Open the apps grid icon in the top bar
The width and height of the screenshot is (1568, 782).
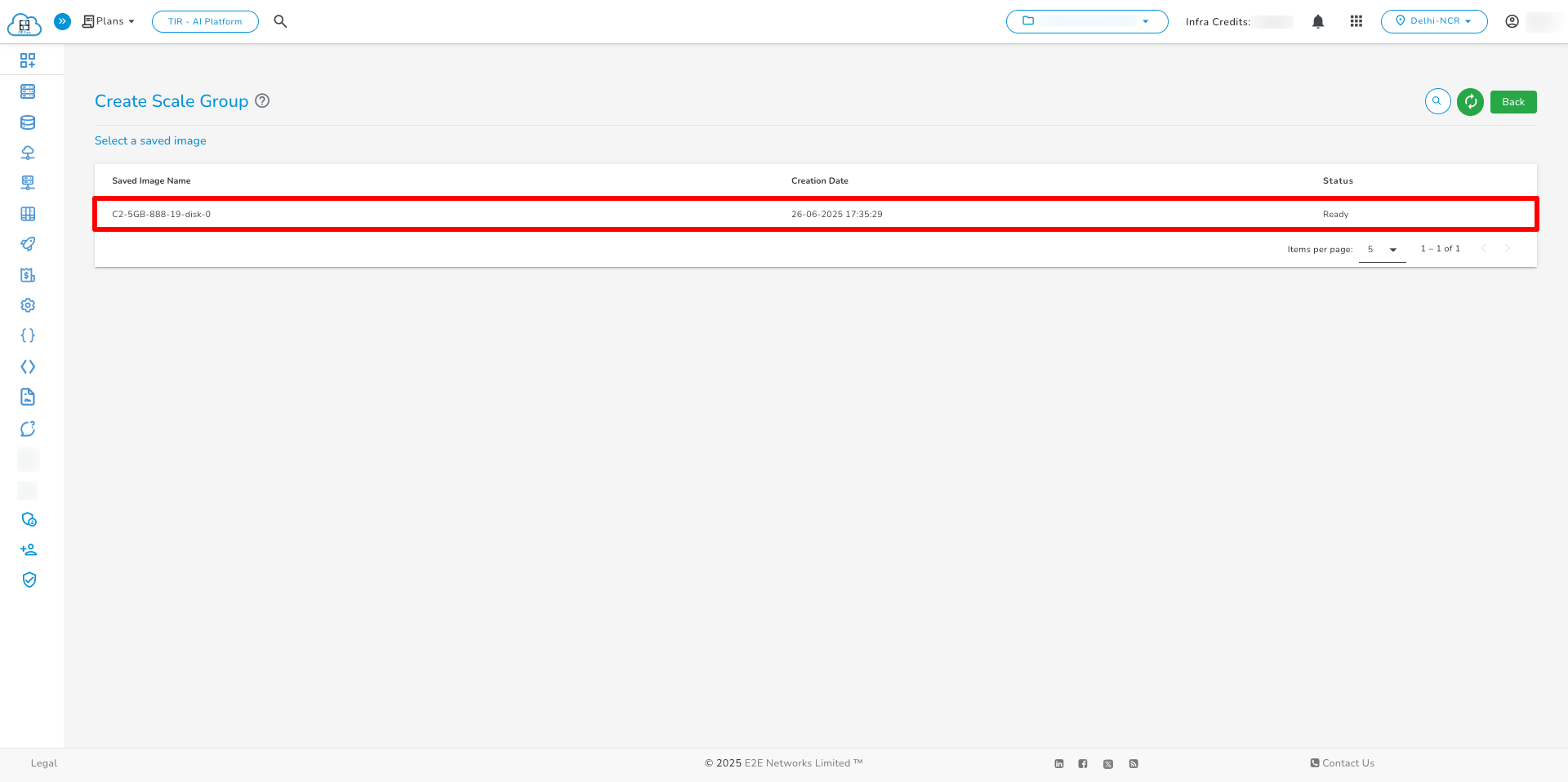pos(1356,21)
